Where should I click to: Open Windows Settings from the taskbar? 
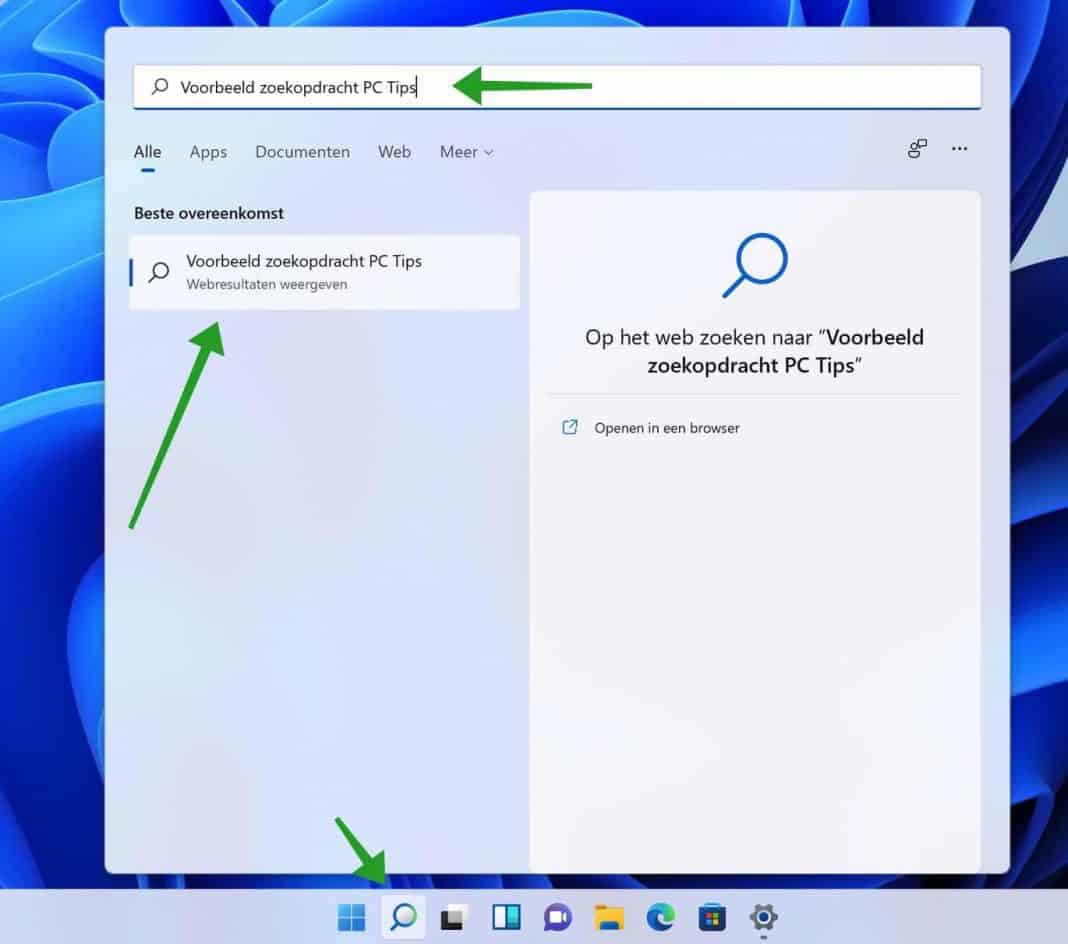point(764,917)
